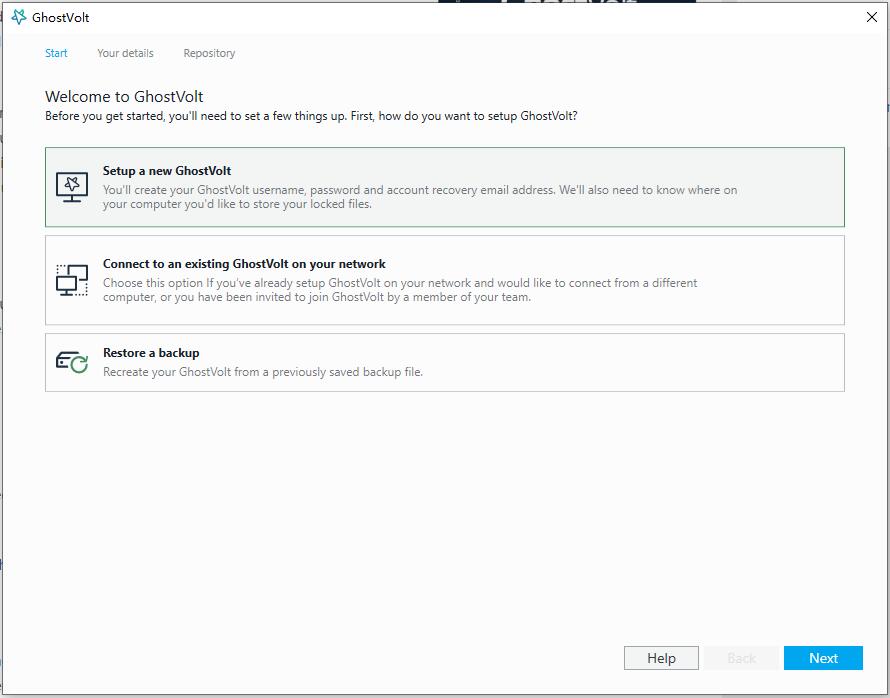Choose the networked computers icon to connect
890x698 pixels.
pos(72,280)
